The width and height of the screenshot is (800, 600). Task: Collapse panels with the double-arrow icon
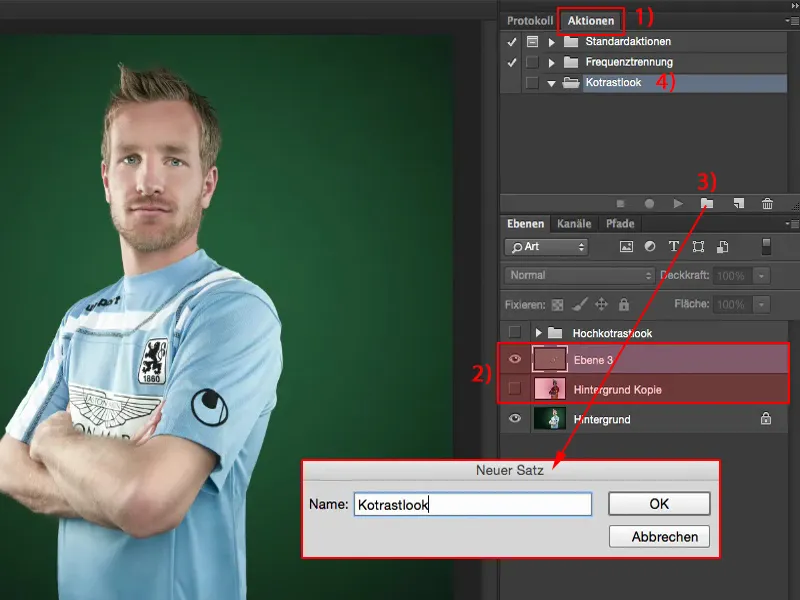coord(794,6)
